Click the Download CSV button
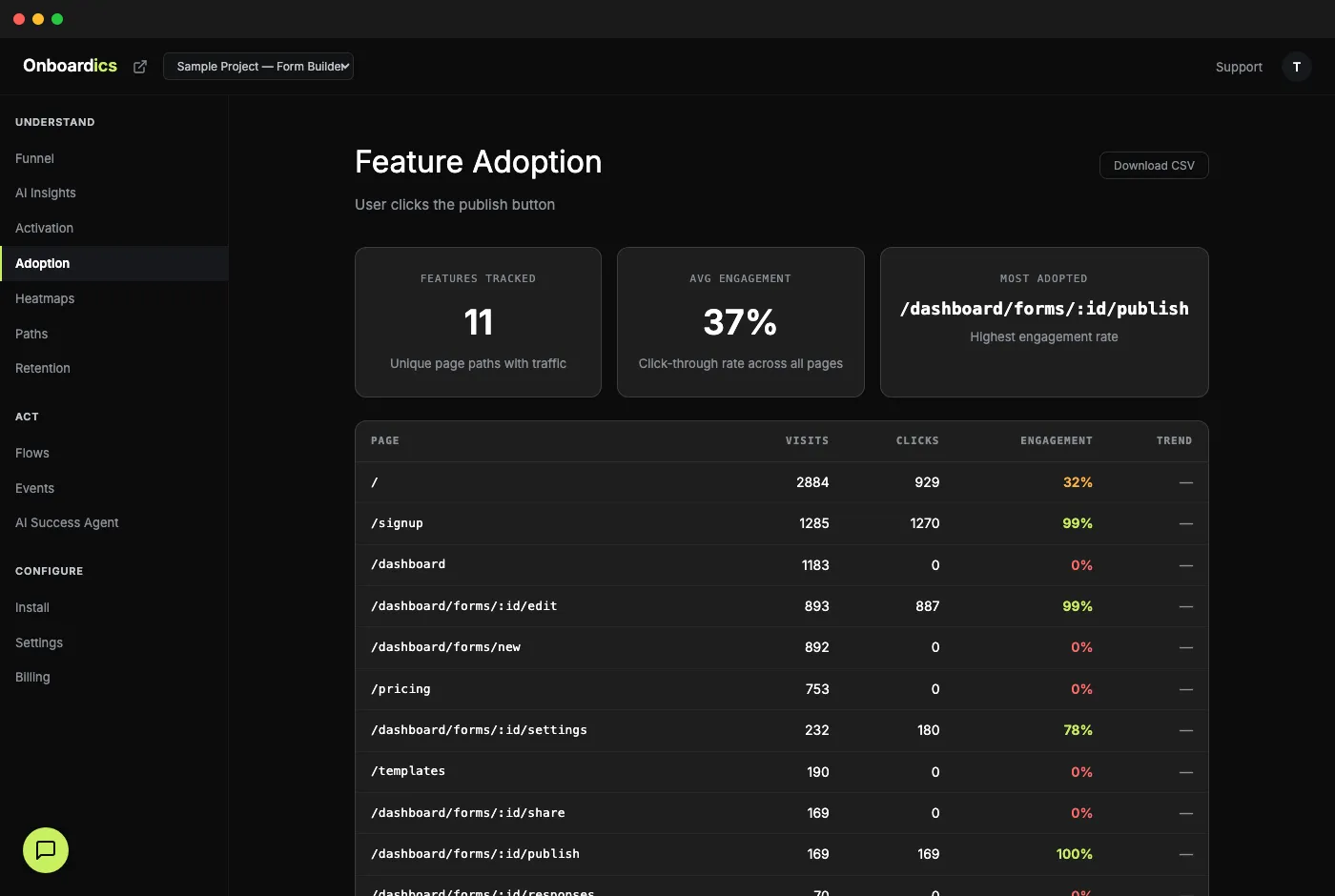Viewport: 1335px width, 896px height. tap(1153, 165)
